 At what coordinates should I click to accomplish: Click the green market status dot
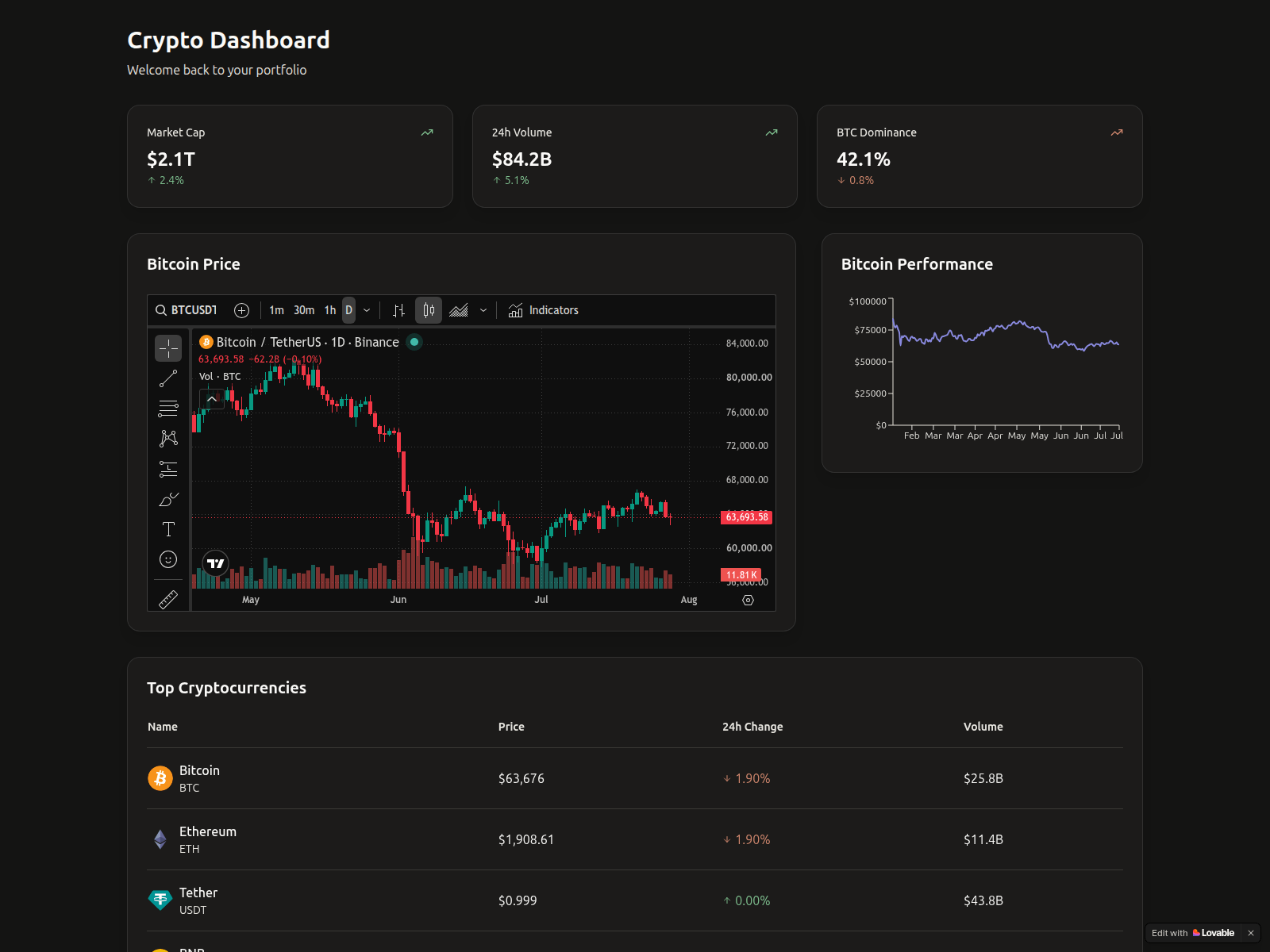pyautogui.click(x=414, y=342)
